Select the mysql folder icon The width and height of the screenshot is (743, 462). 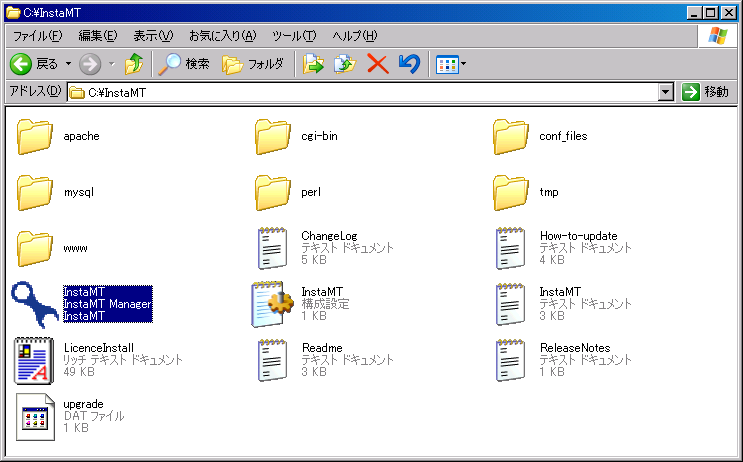(x=35, y=193)
